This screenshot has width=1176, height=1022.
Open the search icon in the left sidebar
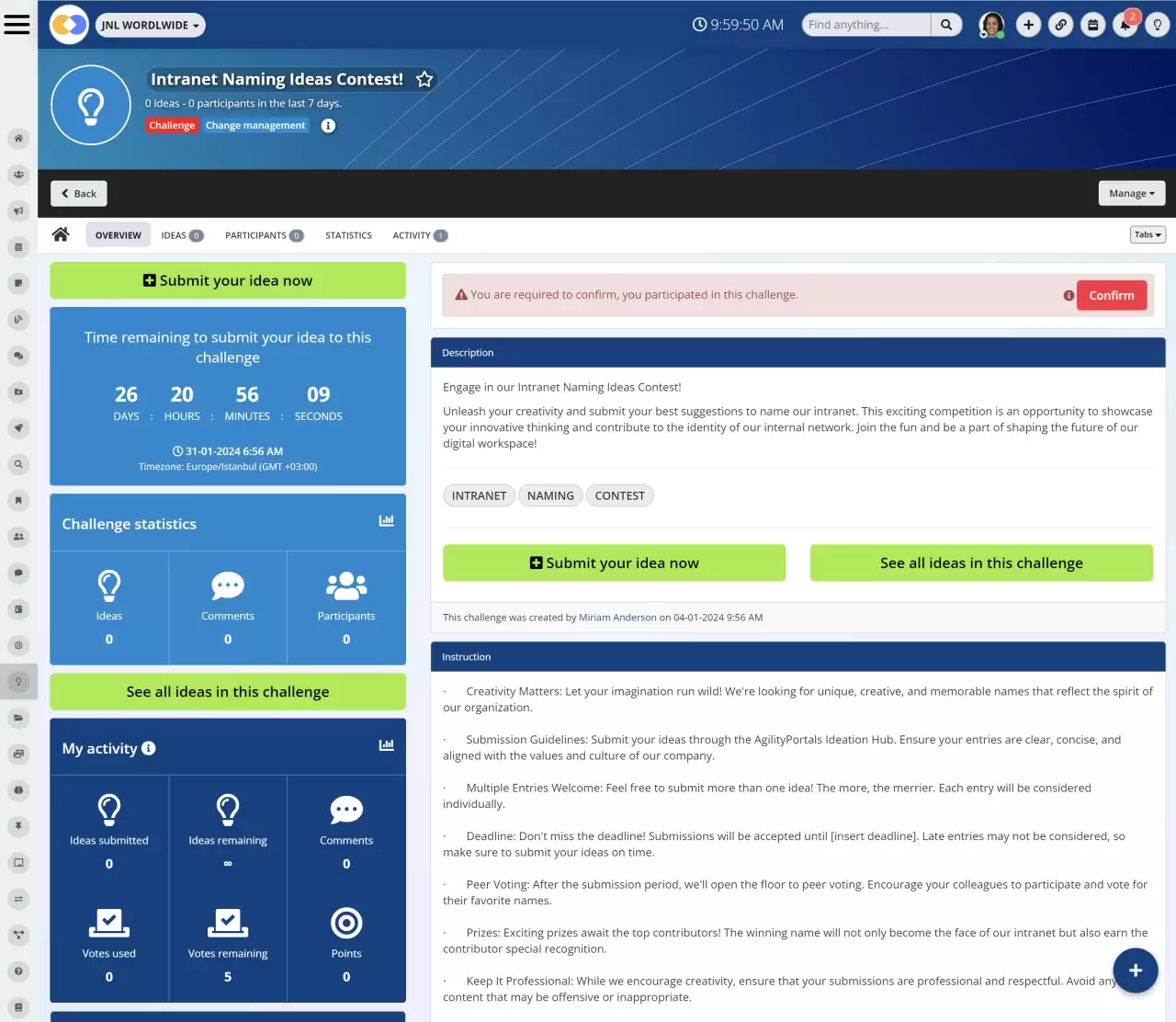point(18,464)
